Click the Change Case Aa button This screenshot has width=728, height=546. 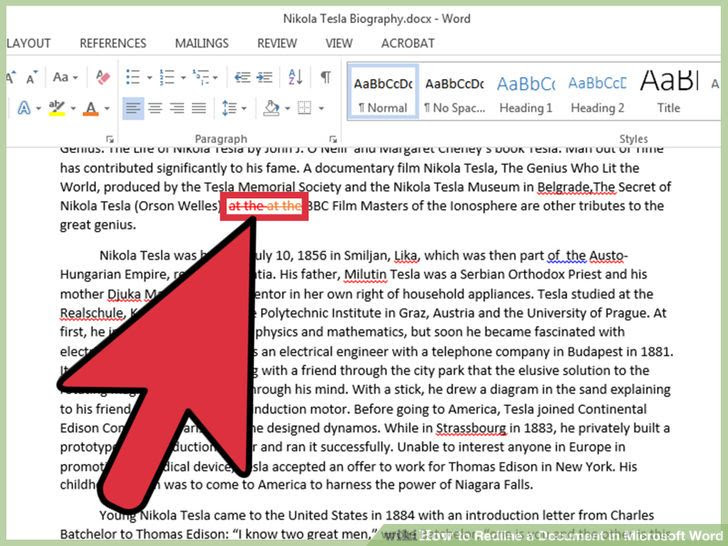pyautogui.click(x=61, y=77)
